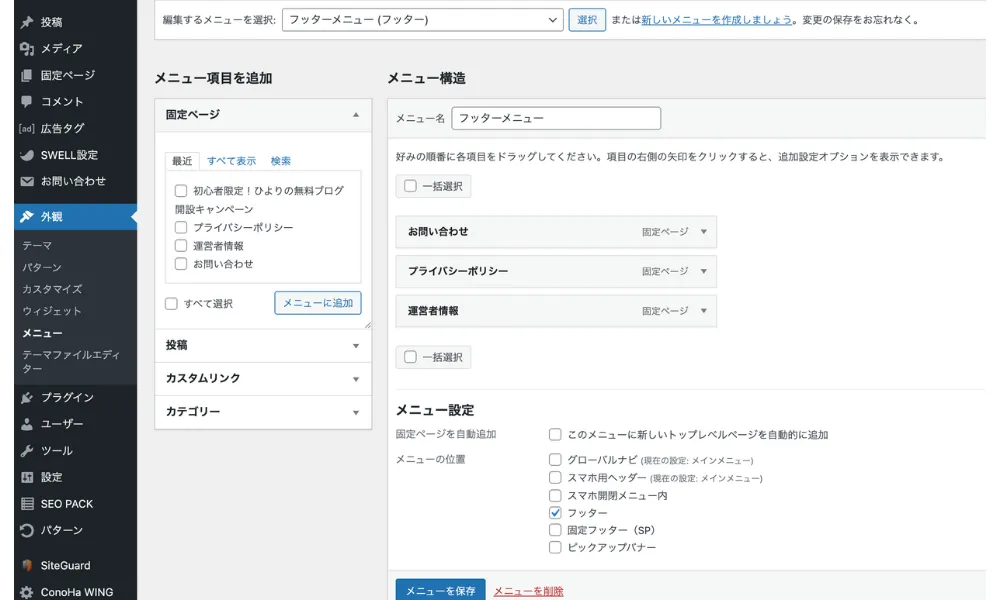The height and width of the screenshot is (600, 1000).
Task: Click the ユーザー person icon
Action: click(27, 424)
